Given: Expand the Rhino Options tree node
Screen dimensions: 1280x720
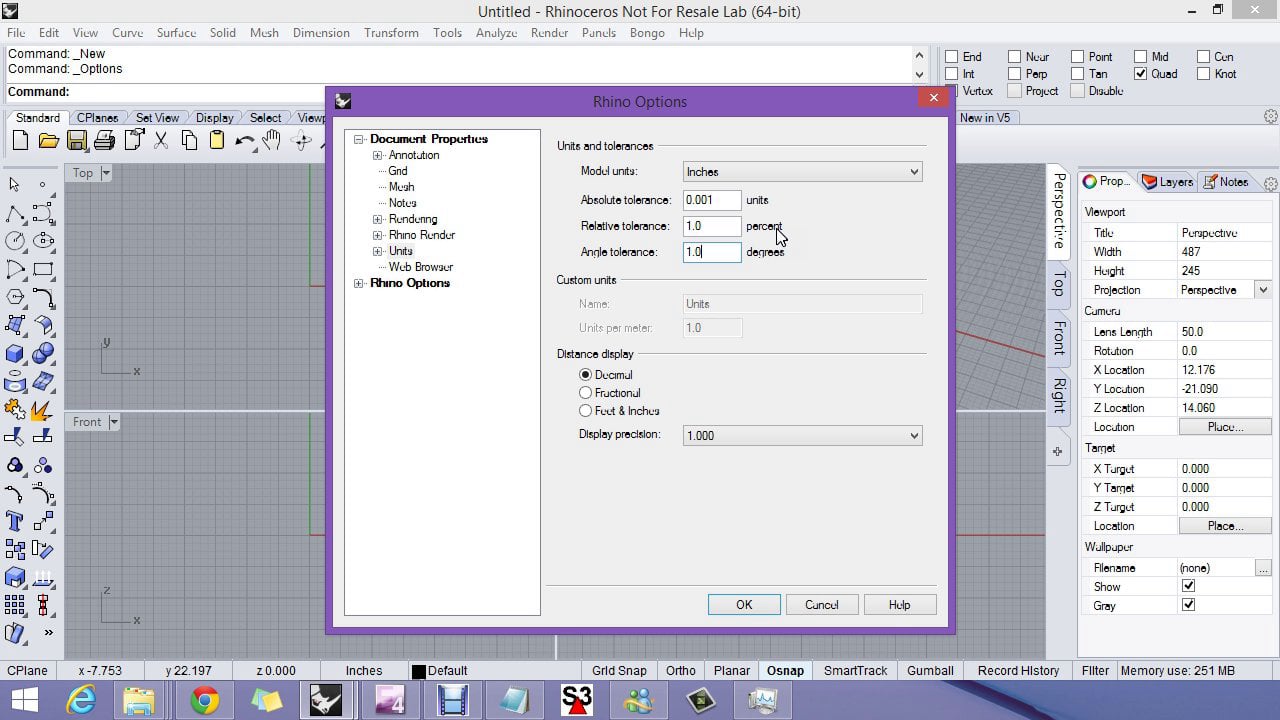Looking at the screenshot, I should (x=359, y=284).
